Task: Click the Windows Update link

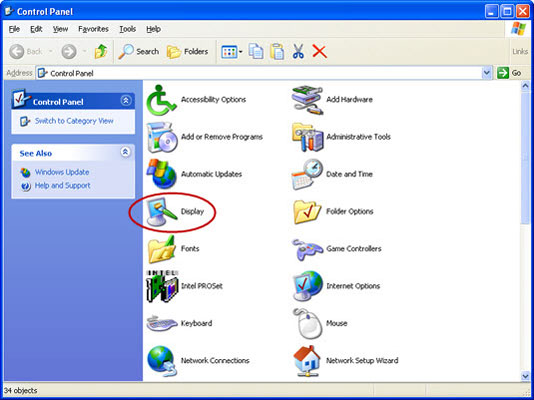Action: tap(62, 172)
